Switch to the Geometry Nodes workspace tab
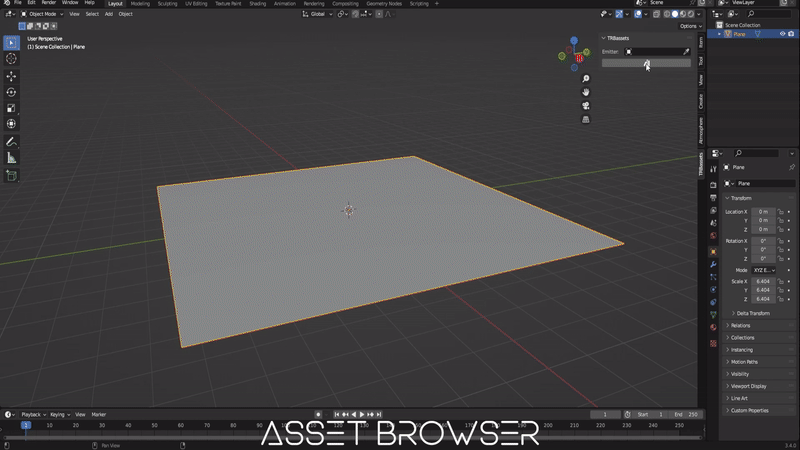 (384, 4)
